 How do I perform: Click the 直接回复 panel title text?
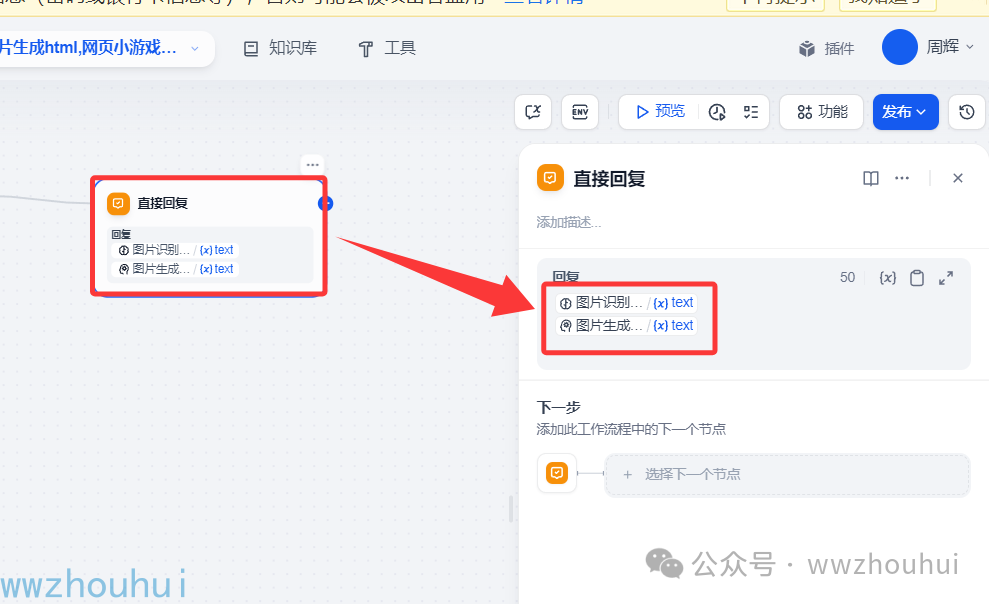[609, 179]
